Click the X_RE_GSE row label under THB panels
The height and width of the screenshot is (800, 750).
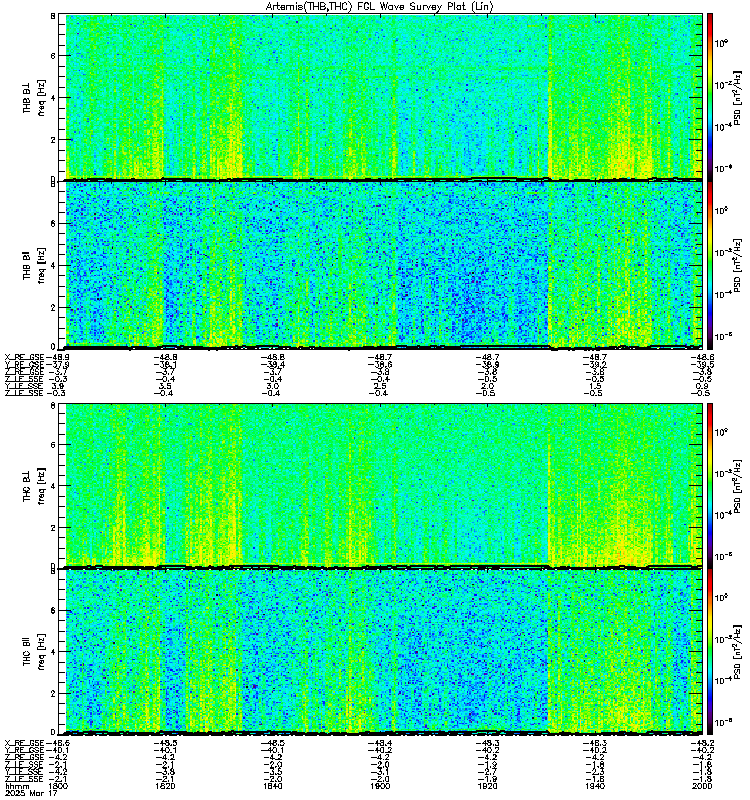point(24,357)
